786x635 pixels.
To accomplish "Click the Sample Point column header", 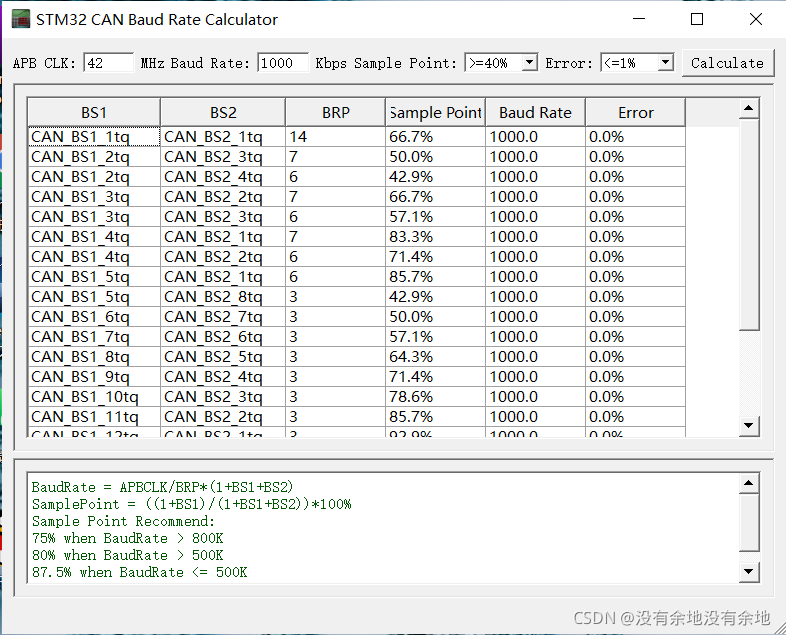I will (435, 112).
